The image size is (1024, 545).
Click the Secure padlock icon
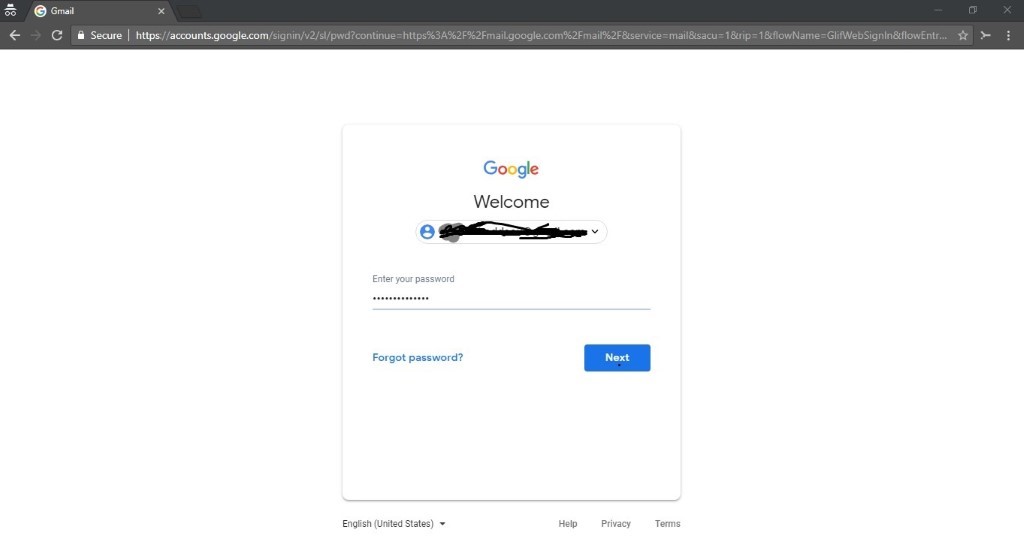point(81,35)
